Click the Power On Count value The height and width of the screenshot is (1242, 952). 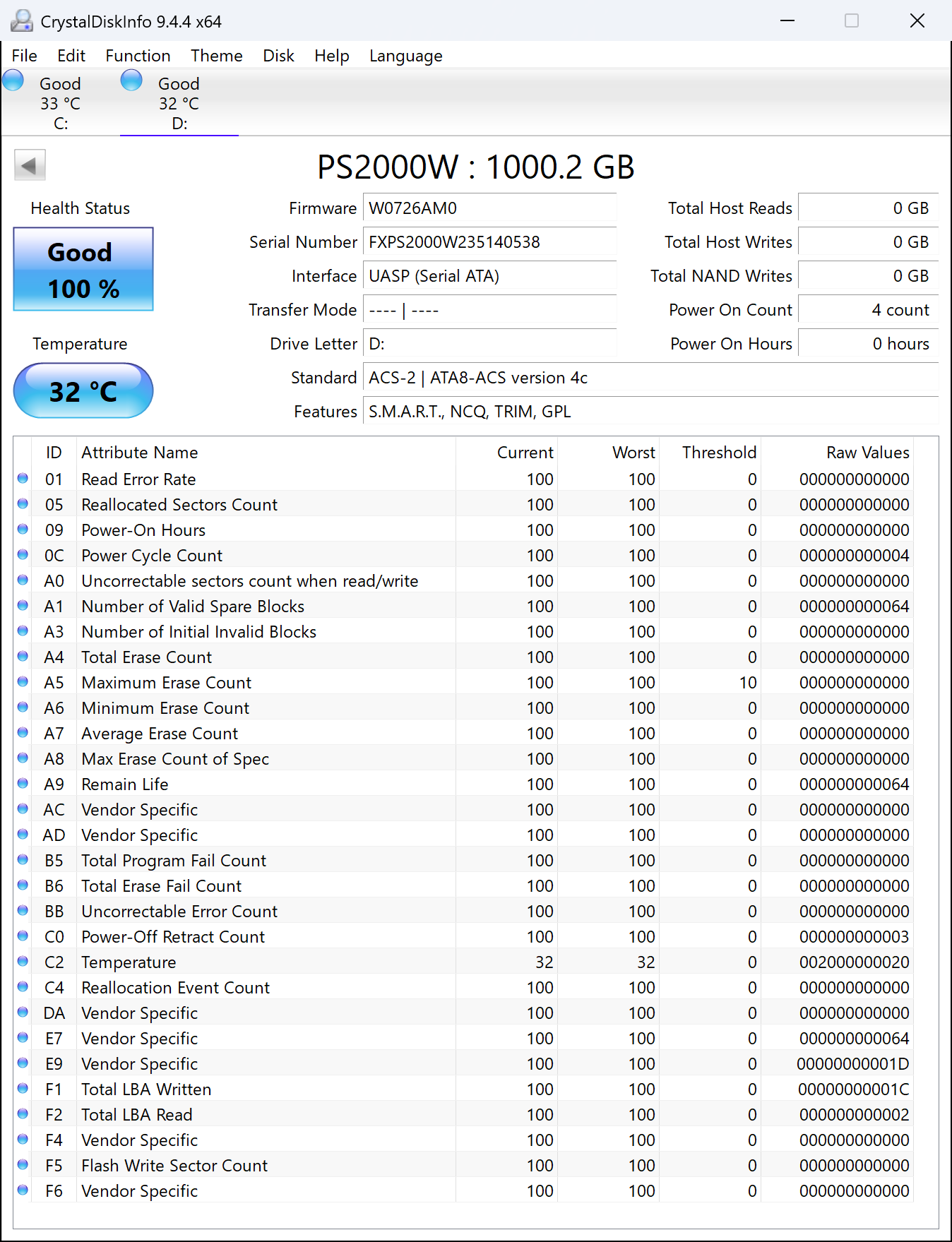868,310
